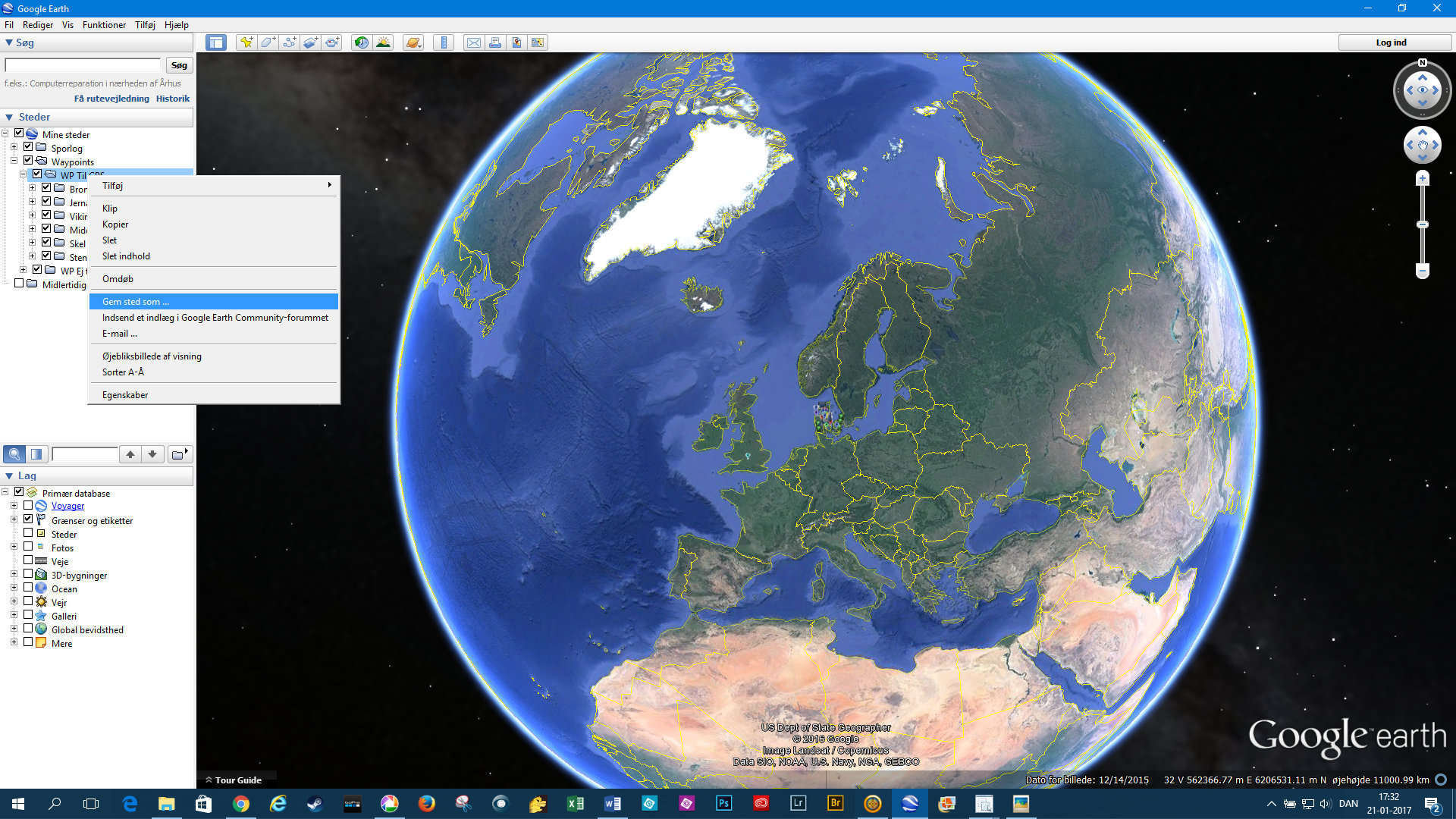Image resolution: width=1456 pixels, height=819 pixels.
Task: Enable the 3D-bygninger layer checkbox
Action: [28, 574]
